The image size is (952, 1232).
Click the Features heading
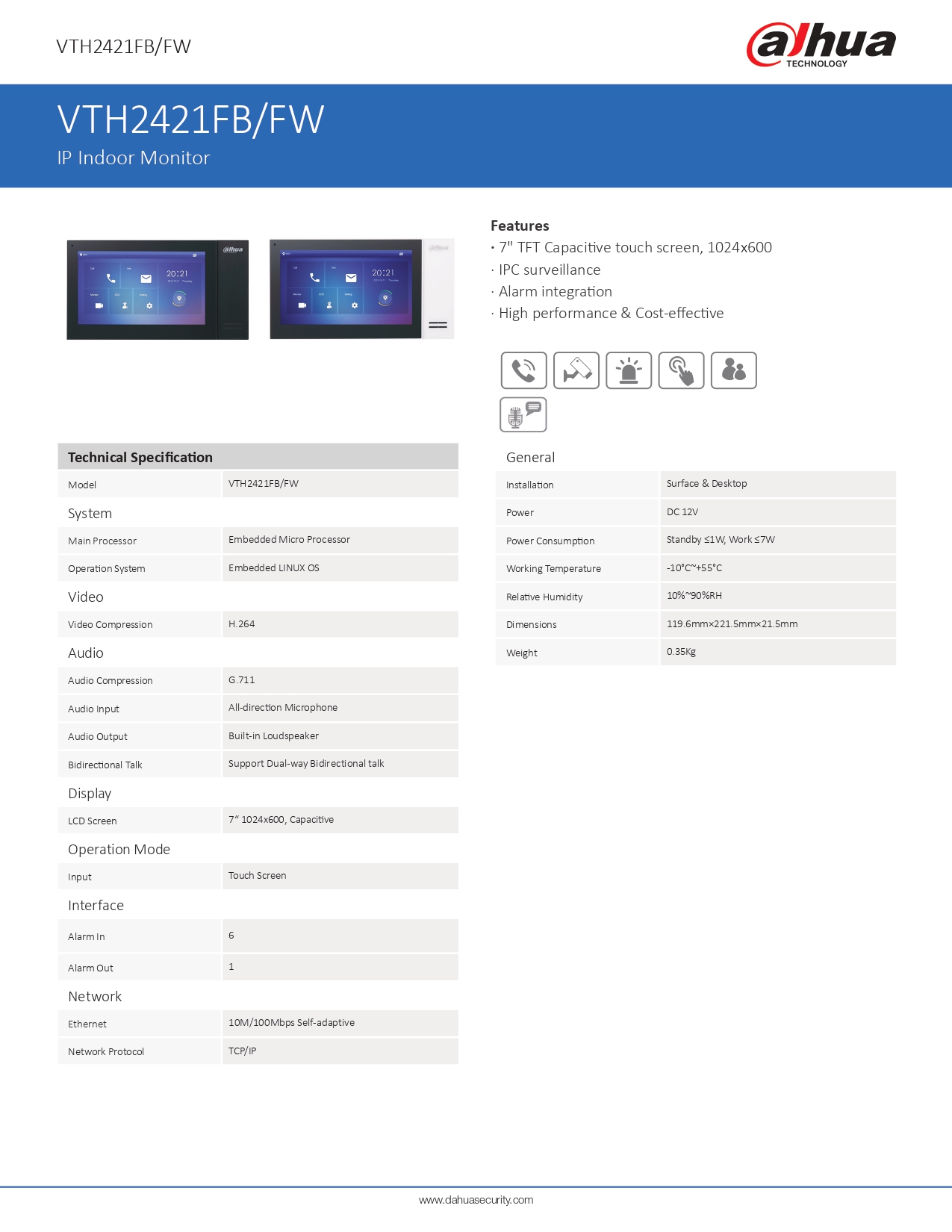point(520,225)
